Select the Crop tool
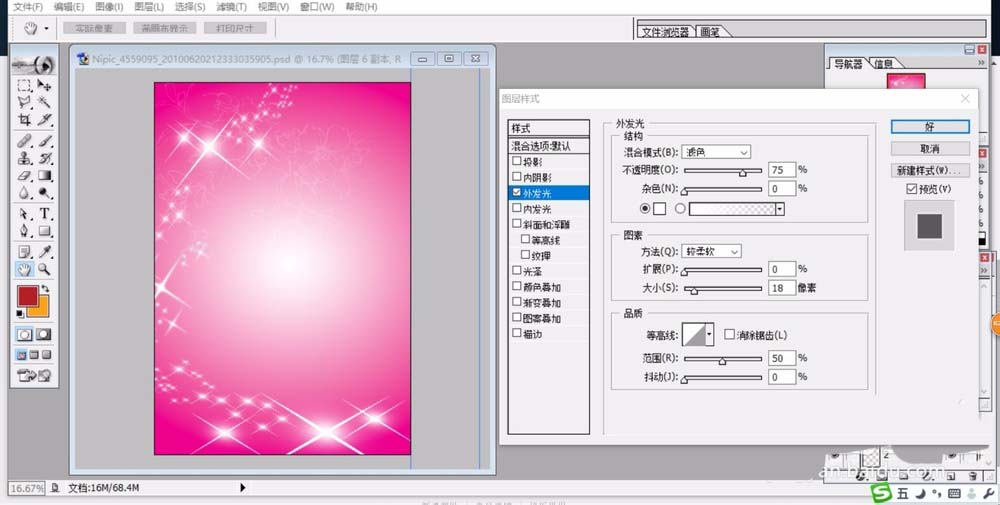This screenshot has width=1000, height=505. pos(24,119)
